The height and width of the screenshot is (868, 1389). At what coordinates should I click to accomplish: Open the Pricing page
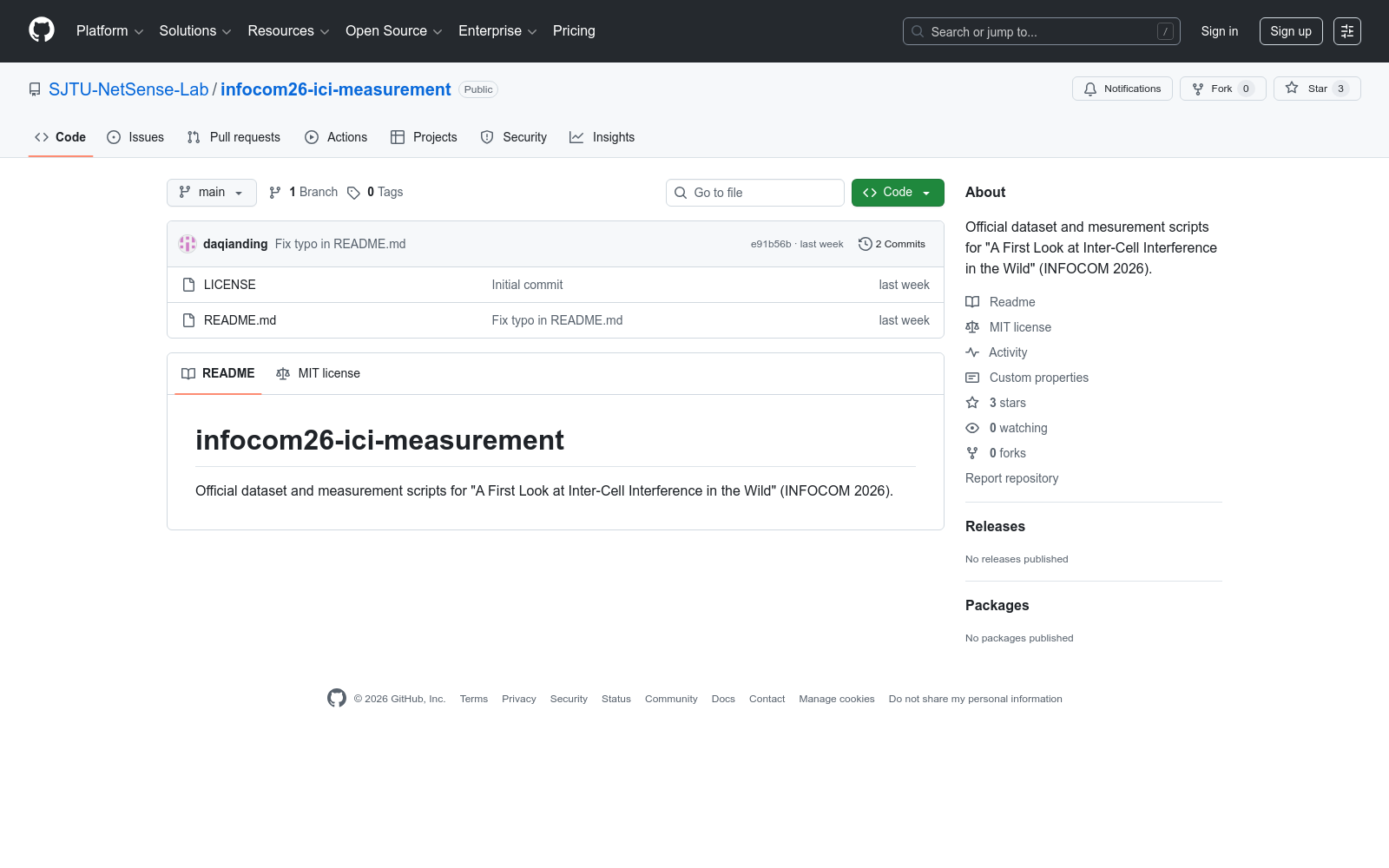coord(574,31)
